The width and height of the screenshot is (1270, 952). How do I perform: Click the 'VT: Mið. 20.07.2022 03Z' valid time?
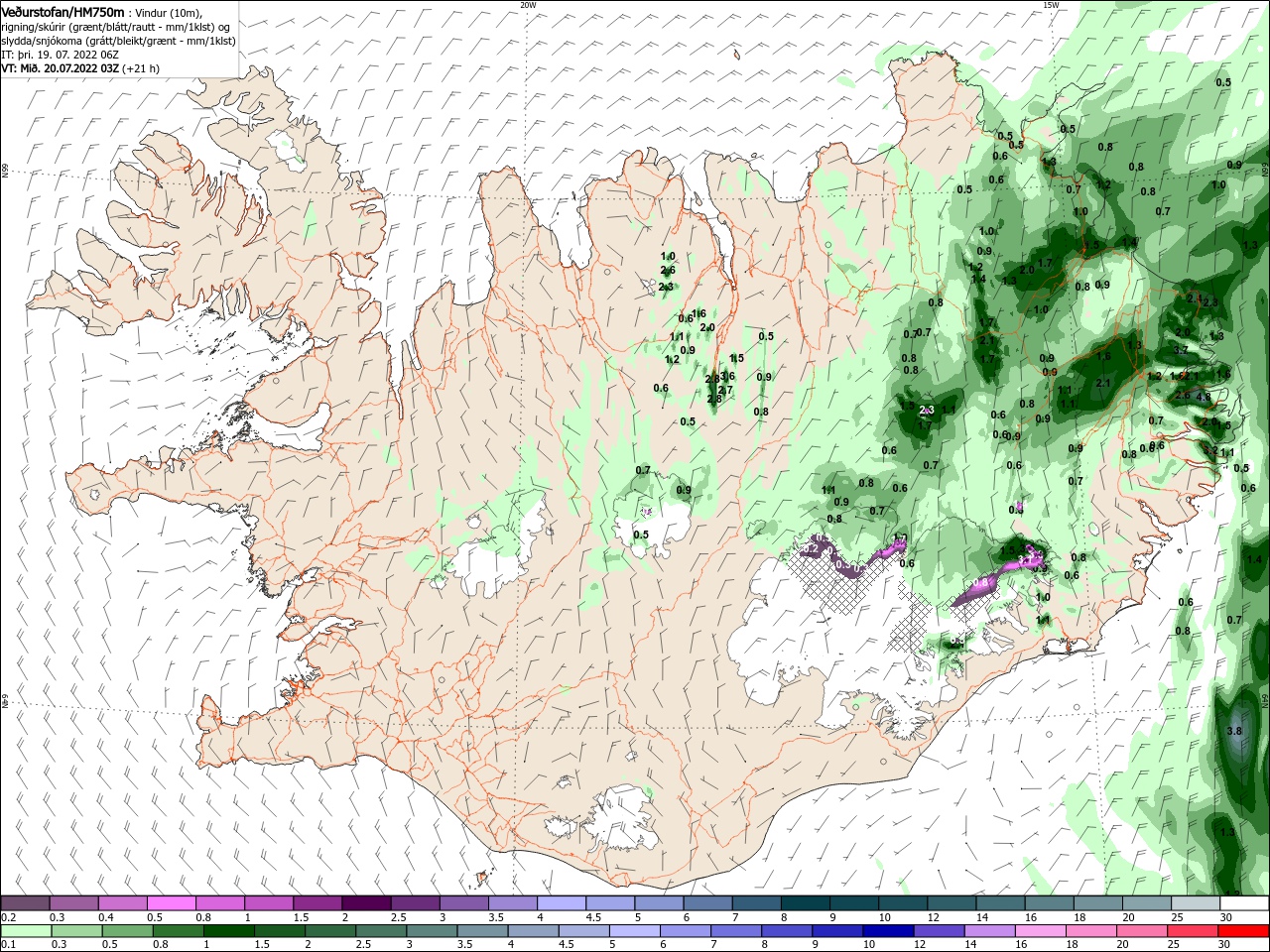pos(61,68)
